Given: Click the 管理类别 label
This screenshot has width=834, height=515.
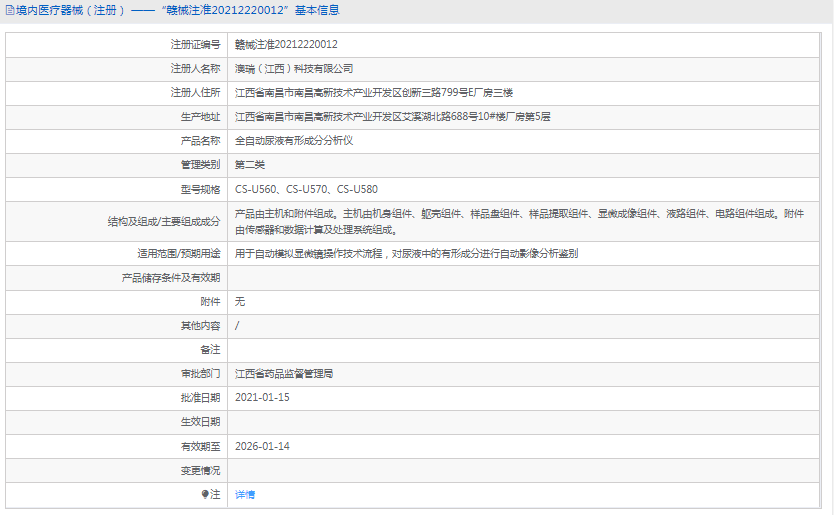Looking at the screenshot, I should 200,165.
